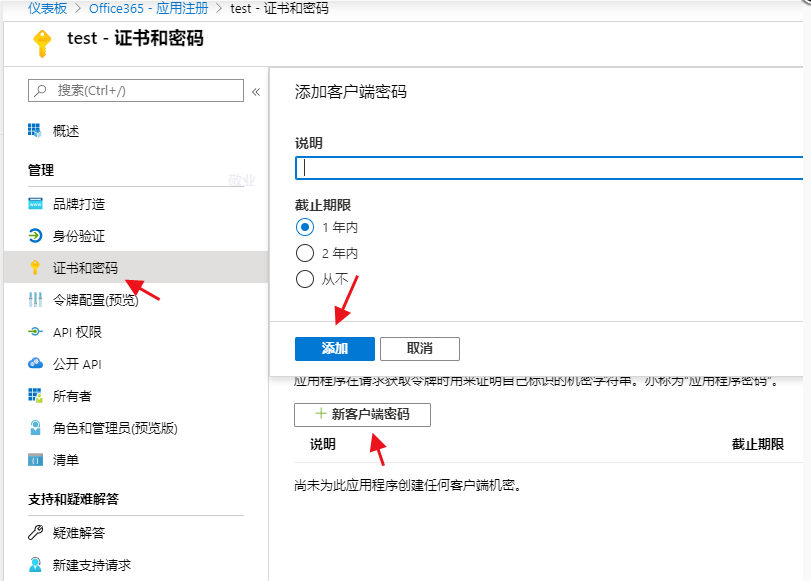The height and width of the screenshot is (581, 811).
Task: Click the yellow key icon beside the page title
Action: pyautogui.click(x=42, y=43)
